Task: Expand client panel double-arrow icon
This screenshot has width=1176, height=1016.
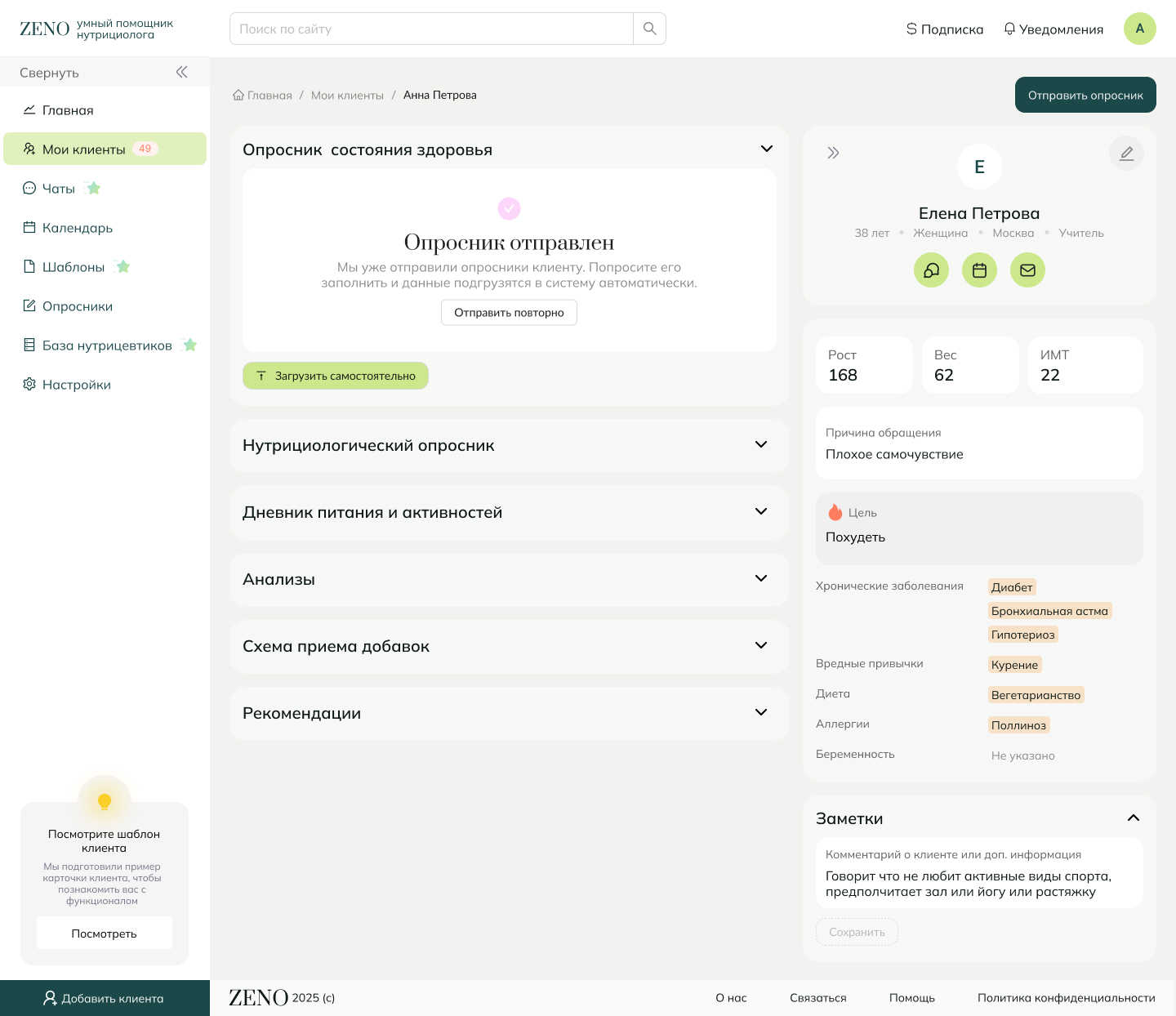Action: pyautogui.click(x=833, y=153)
